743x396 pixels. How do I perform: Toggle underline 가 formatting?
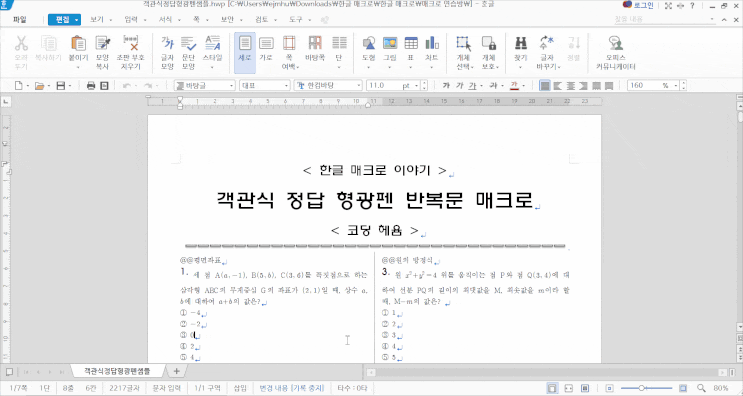click(x=472, y=86)
